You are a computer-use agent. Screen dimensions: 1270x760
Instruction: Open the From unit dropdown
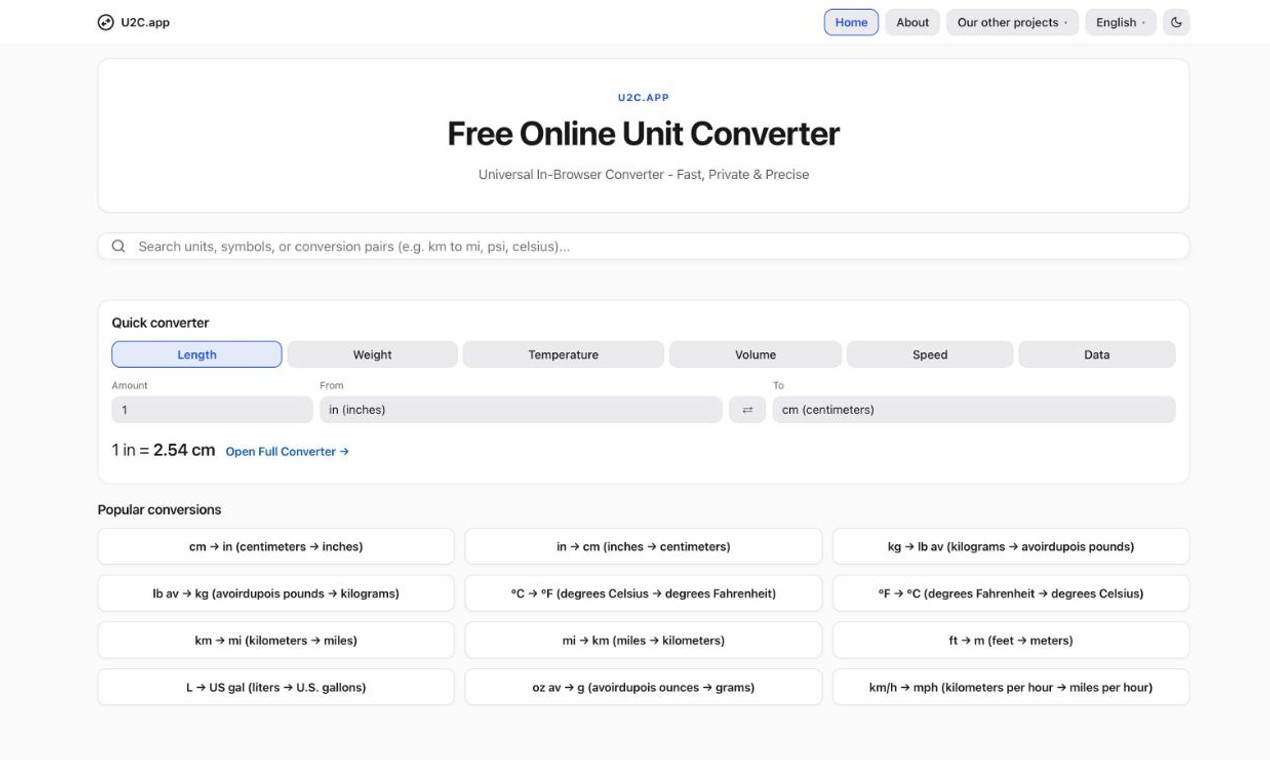click(x=520, y=410)
